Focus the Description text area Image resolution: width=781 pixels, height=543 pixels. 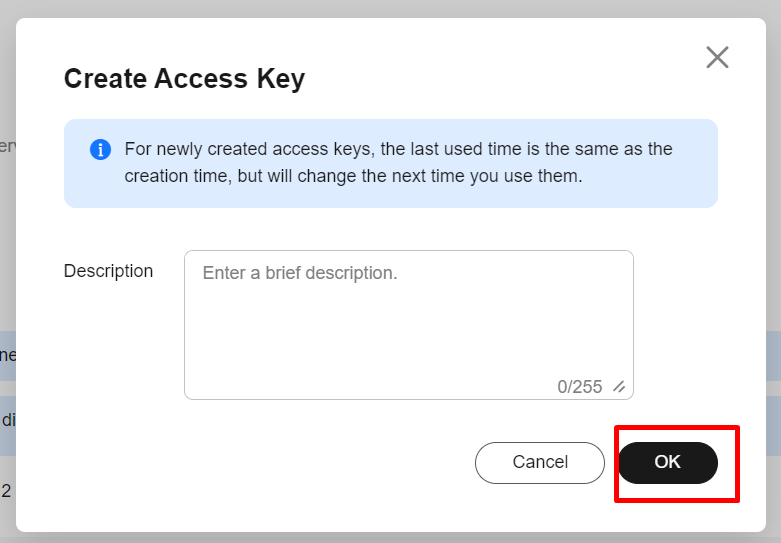[x=408, y=325]
